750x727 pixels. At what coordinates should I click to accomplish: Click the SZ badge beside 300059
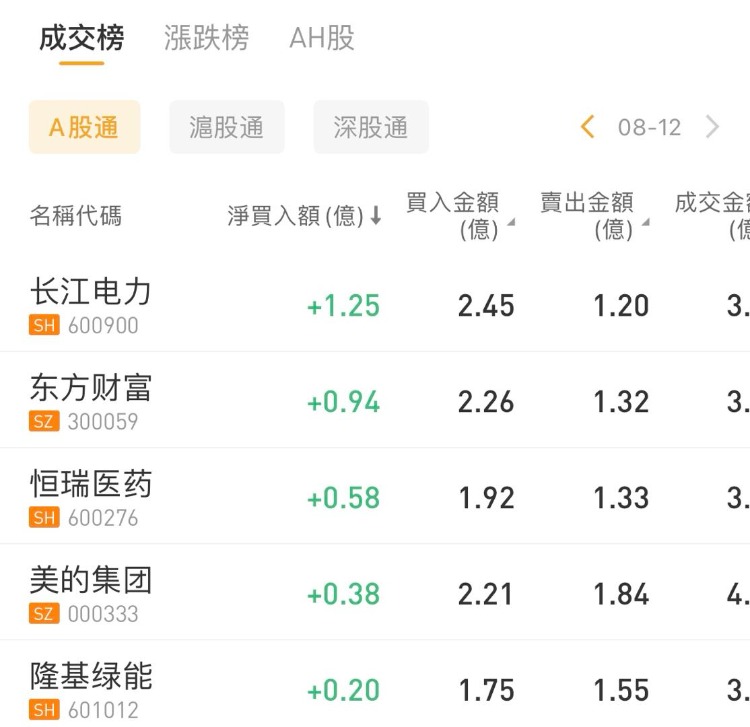pyautogui.click(x=44, y=422)
